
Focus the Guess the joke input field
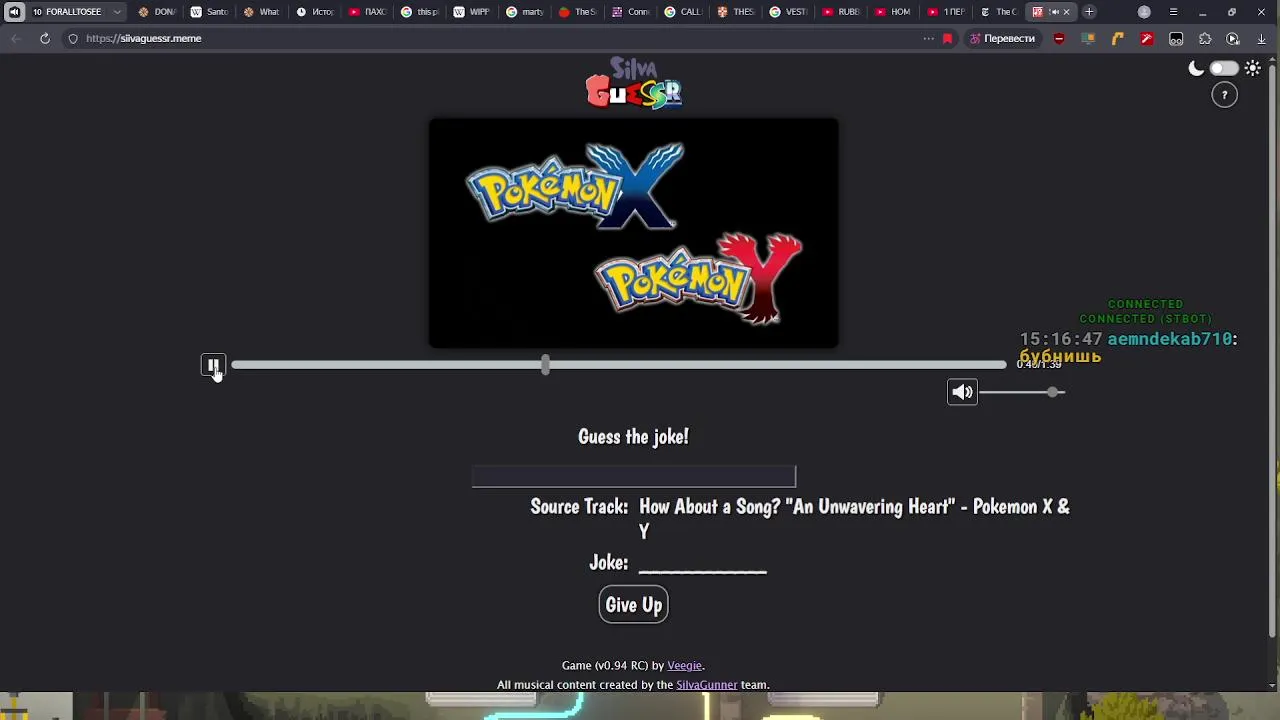pyautogui.click(x=633, y=476)
